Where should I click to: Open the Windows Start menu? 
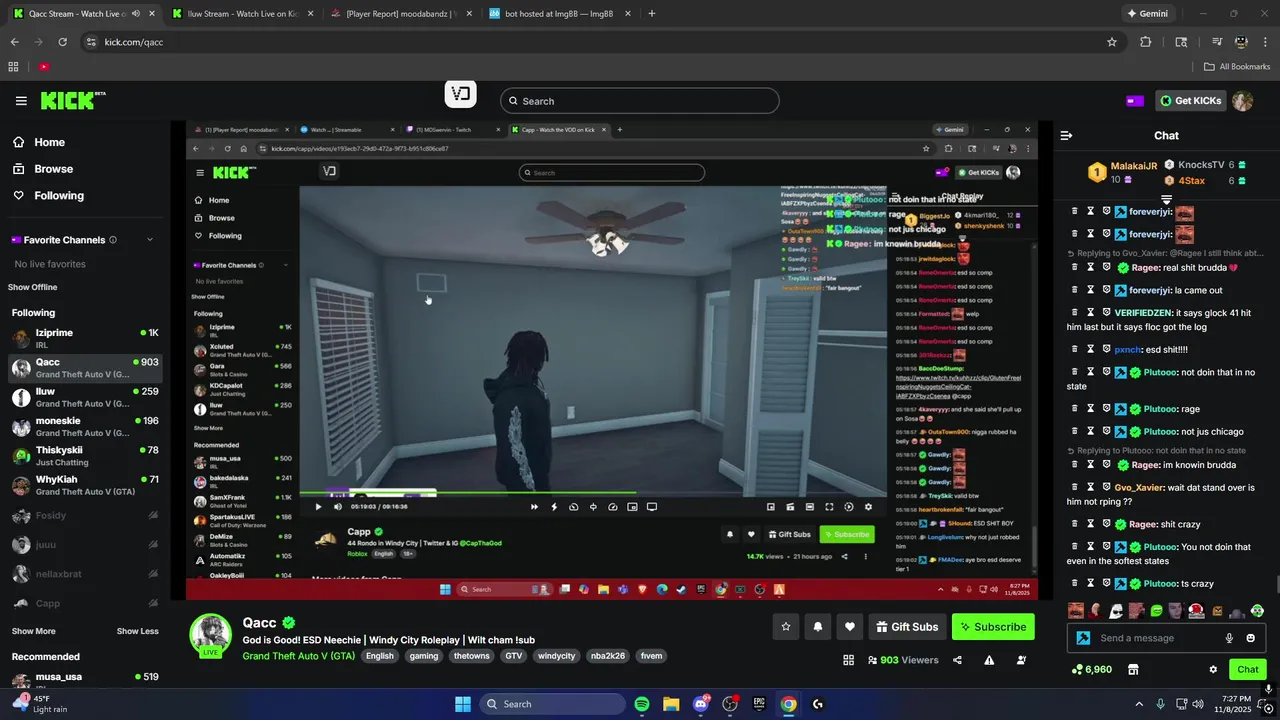[x=463, y=704]
